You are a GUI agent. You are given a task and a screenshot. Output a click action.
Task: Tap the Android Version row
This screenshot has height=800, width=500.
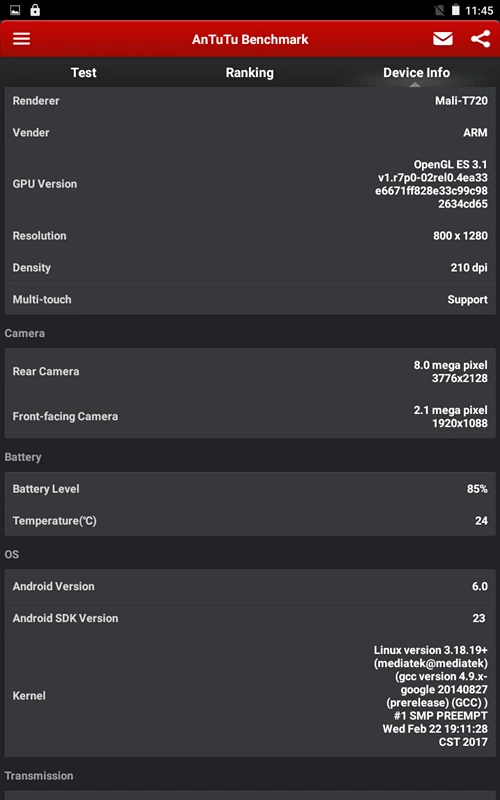tap(250, 586)
